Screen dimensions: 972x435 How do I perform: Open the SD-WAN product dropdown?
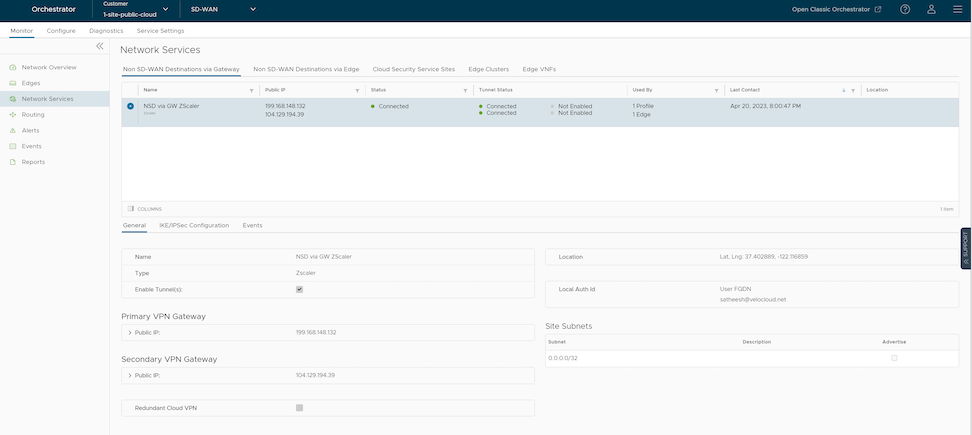tap(223, 9)
